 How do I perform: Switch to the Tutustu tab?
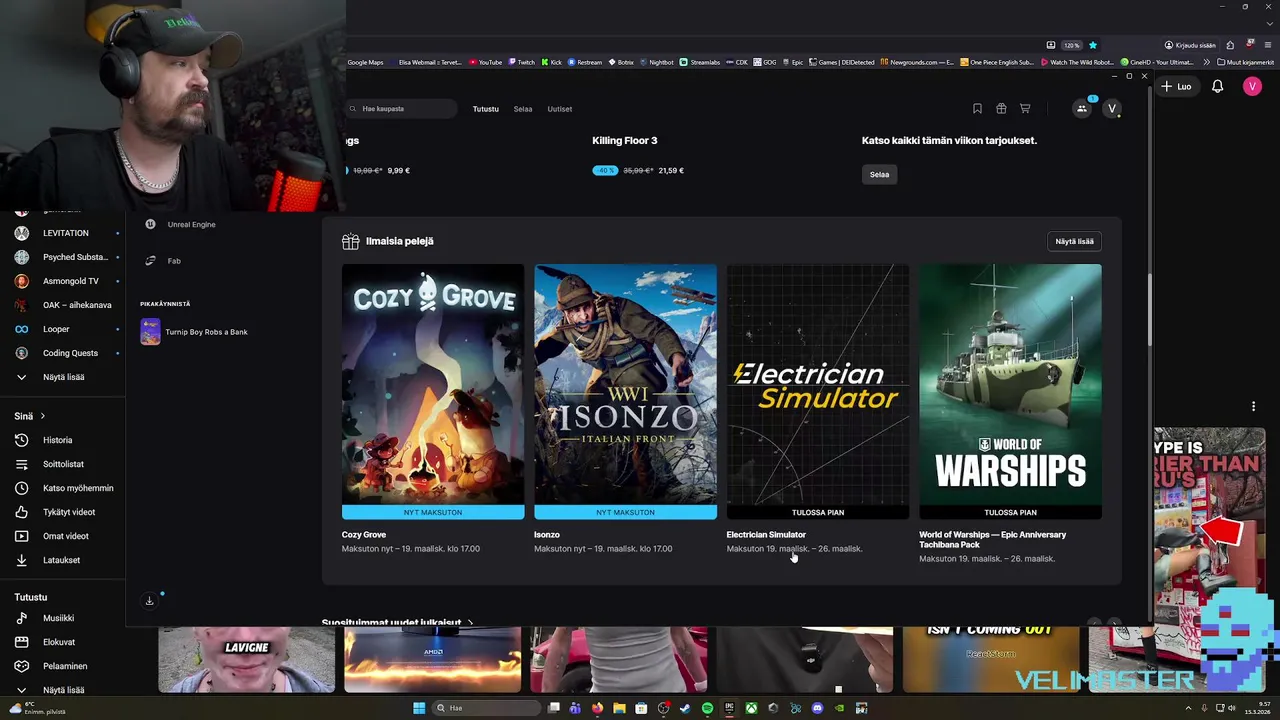click(x=485, y=108)
